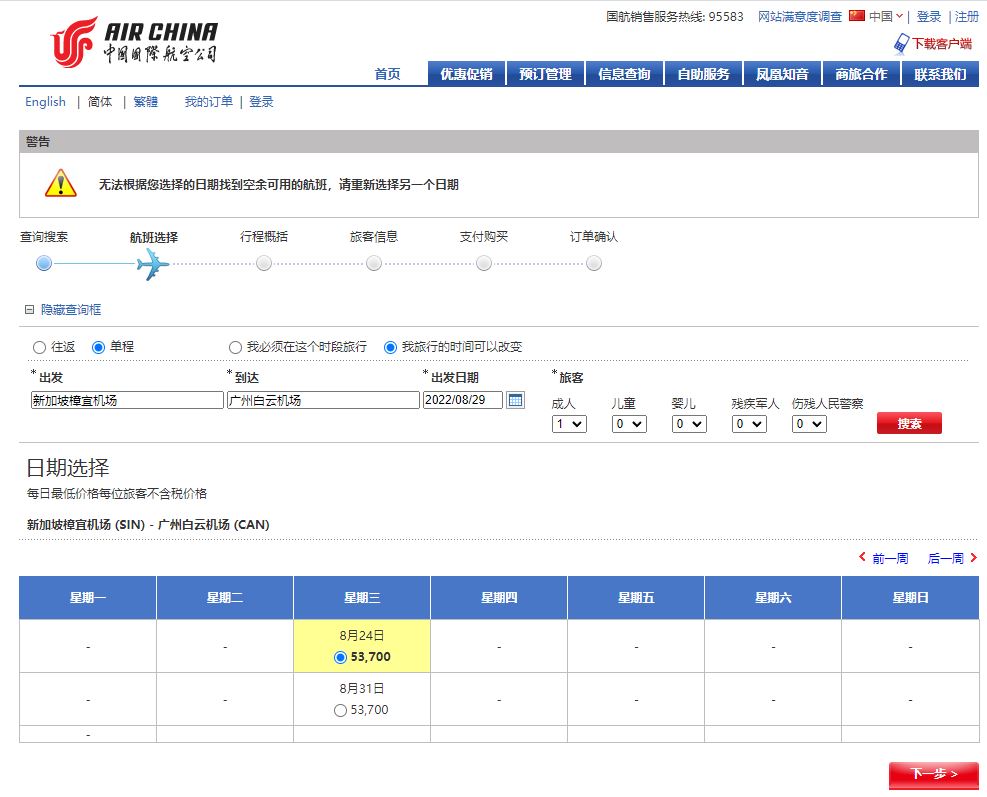Image resolution: width=987 pixels, height=797 pixels.
Task: Click the download mobile client phone icon
Action: click(900, 43)
